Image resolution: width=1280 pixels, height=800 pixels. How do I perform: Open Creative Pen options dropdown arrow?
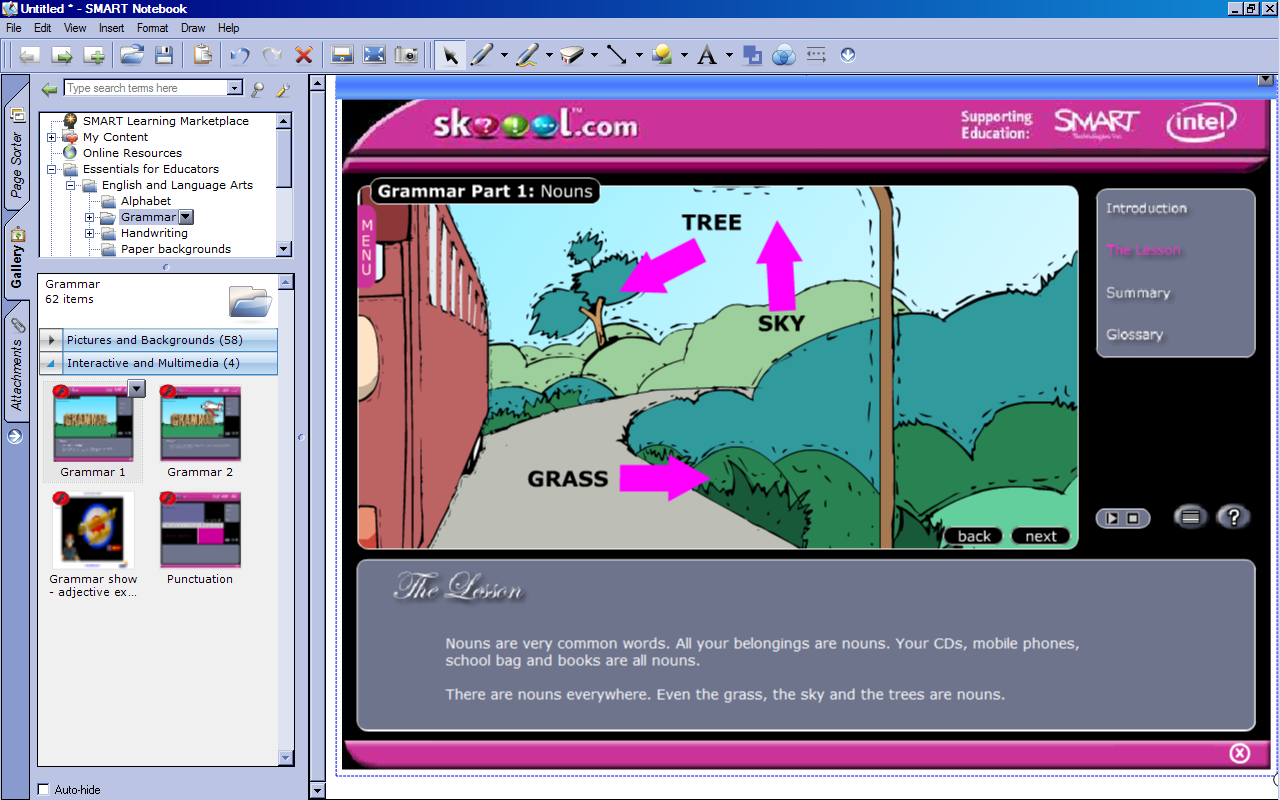[x=549, y=55]
